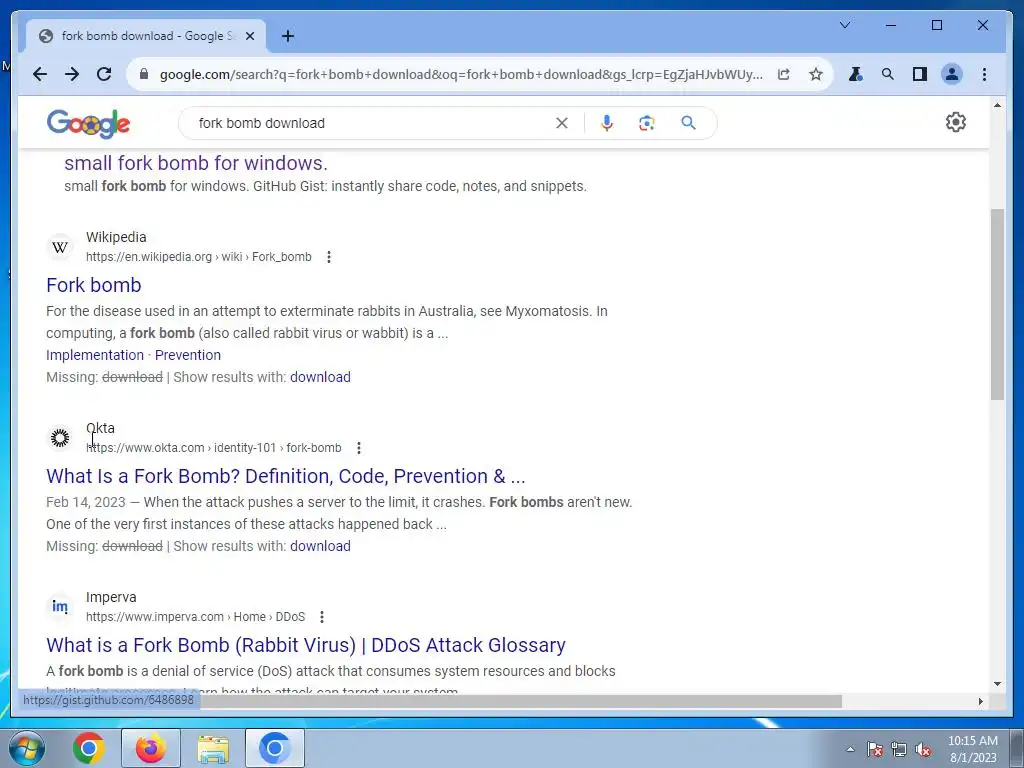The width and height of the screenshot is (1024, 768).
Task: Click the Imperva favicon
Action: (59, 607)
